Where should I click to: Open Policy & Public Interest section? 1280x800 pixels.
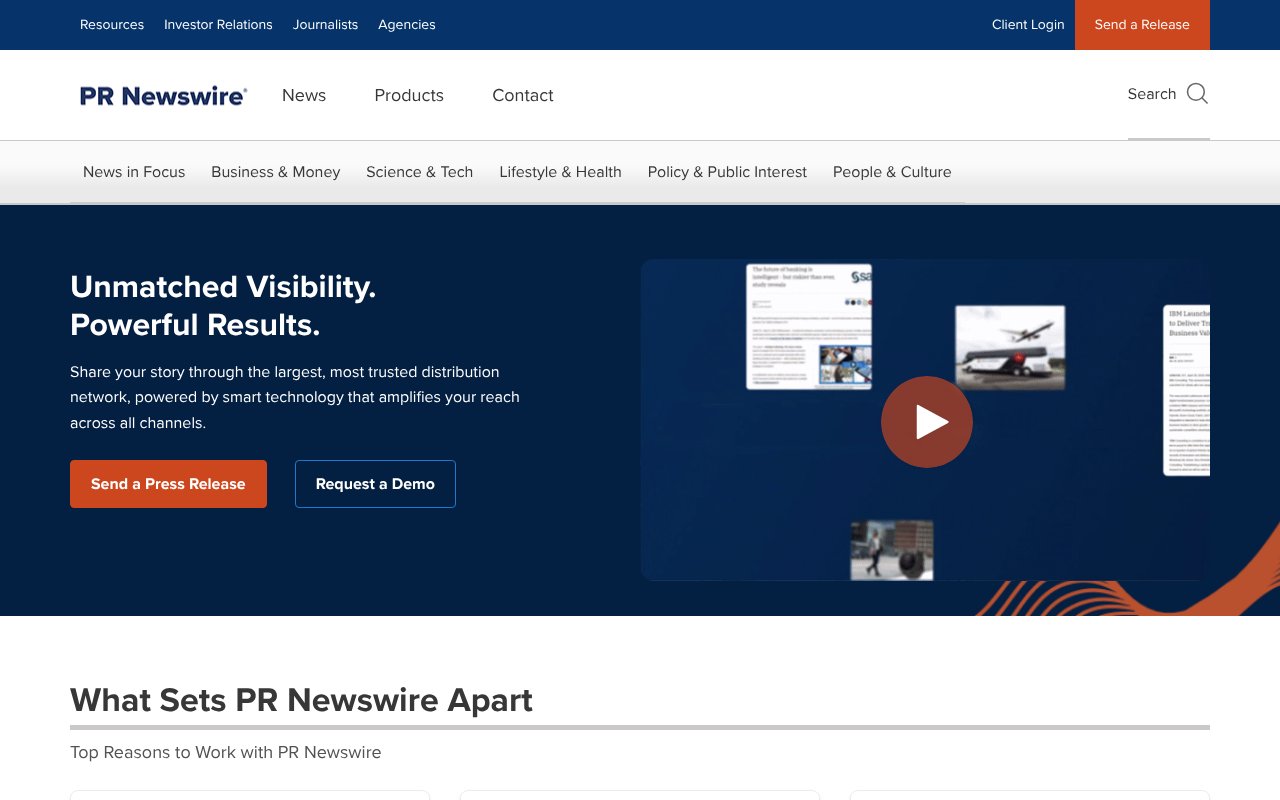click(727, 172)
